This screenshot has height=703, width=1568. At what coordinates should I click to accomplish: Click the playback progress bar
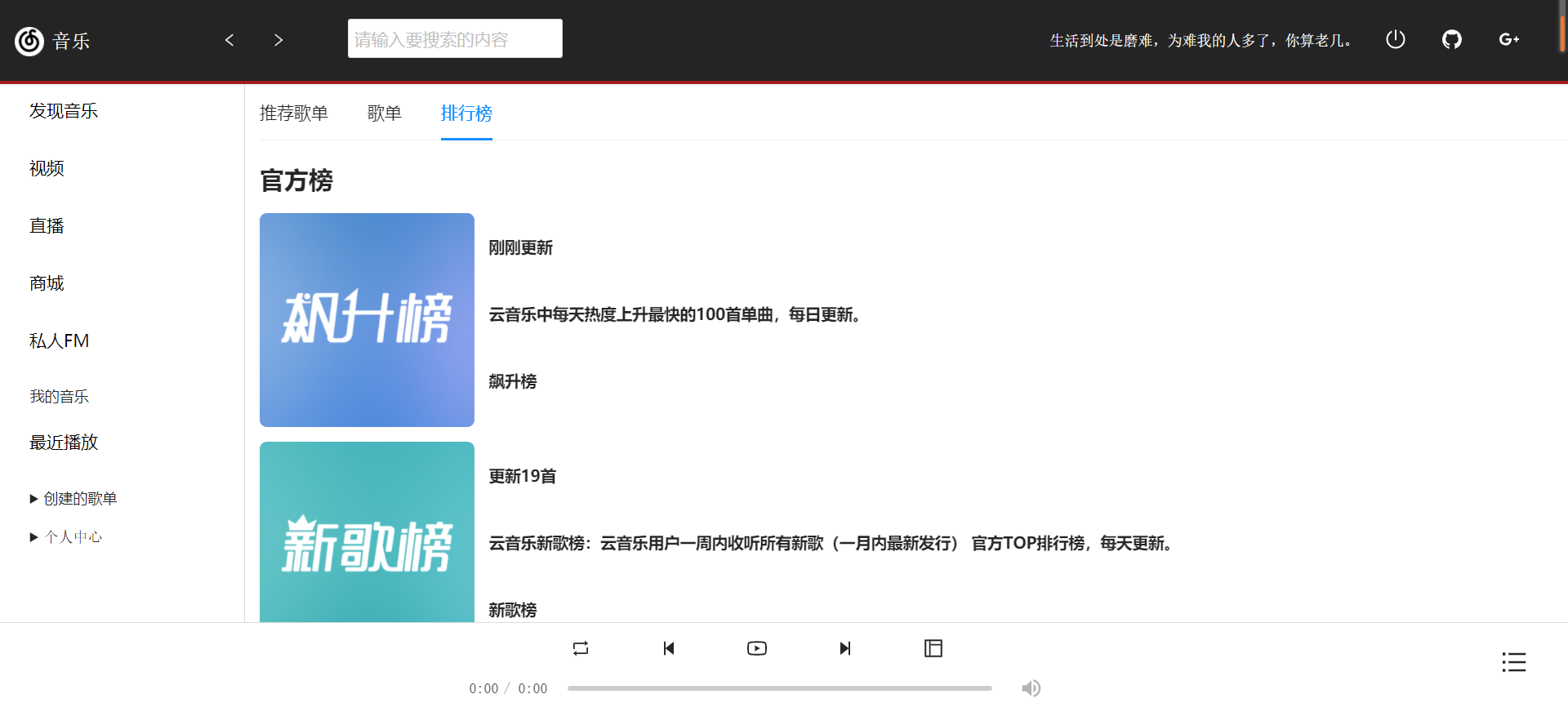[780, 688]
